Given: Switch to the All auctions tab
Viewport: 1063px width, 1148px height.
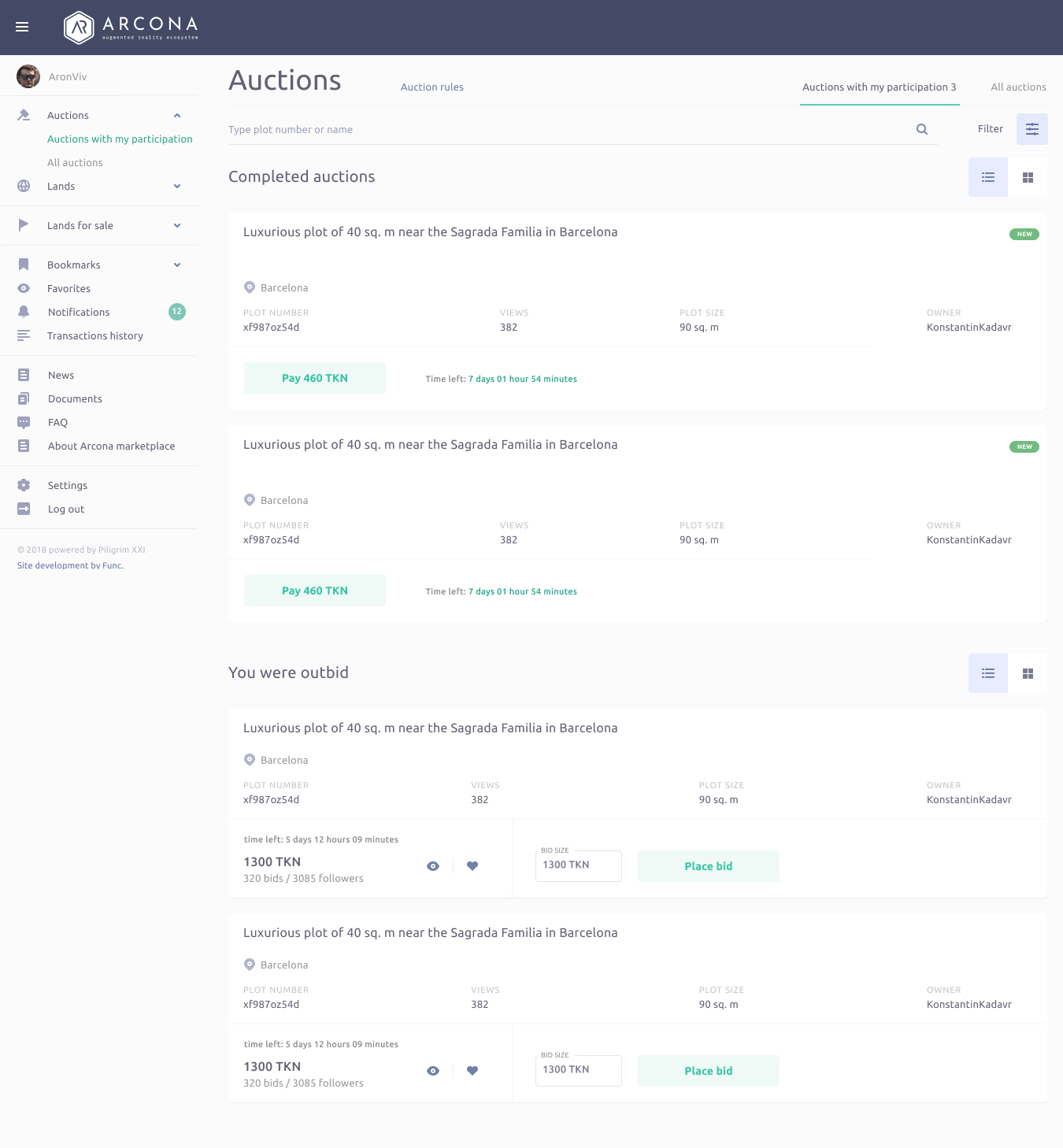Looking at the screenshot, I should (1018, 87).
